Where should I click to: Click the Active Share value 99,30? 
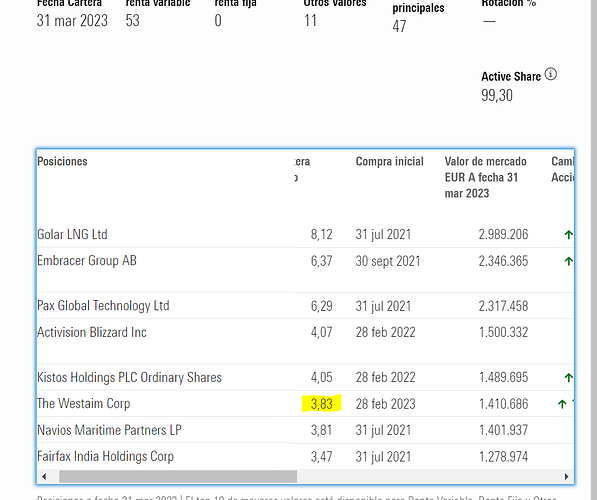tap(497, 95)
